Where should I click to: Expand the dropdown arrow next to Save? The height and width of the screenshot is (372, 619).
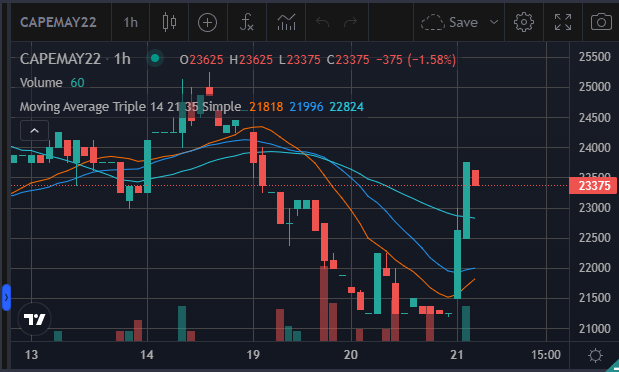pos(494,22)
